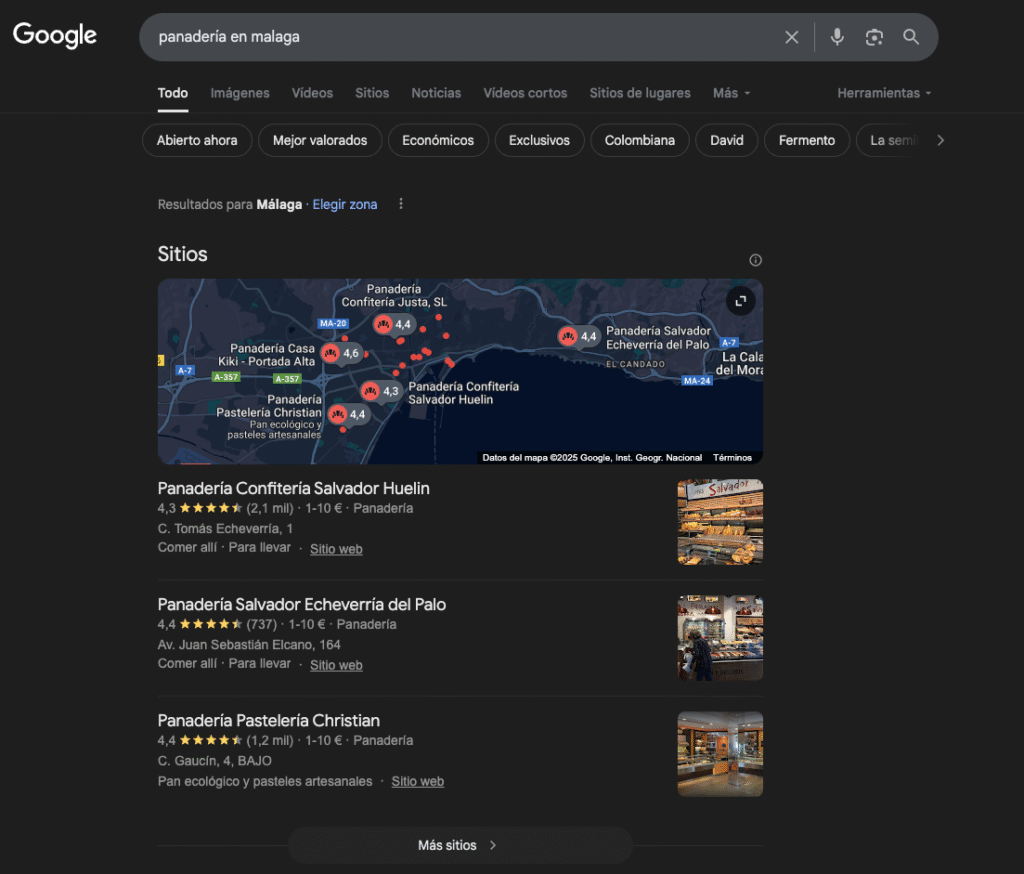
Task: Open Panadería Salvador Echeverría del Palo listing
Action: (302, 605)
